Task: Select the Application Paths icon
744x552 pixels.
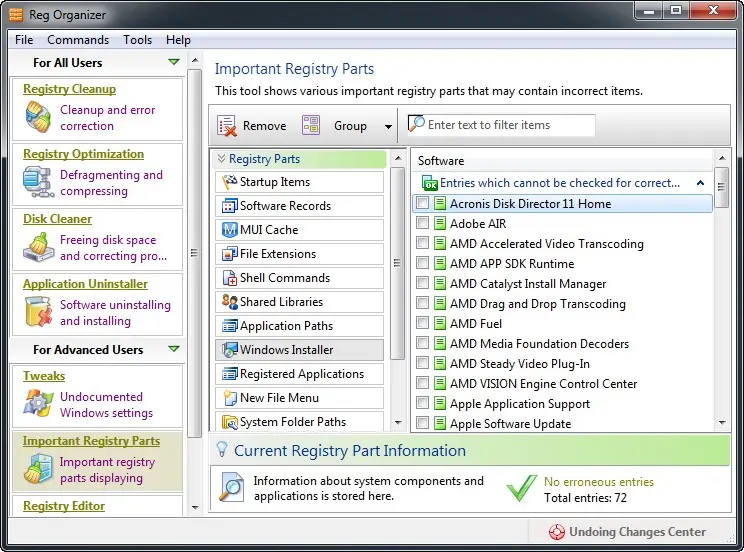Action: click(x=230, y=326)
